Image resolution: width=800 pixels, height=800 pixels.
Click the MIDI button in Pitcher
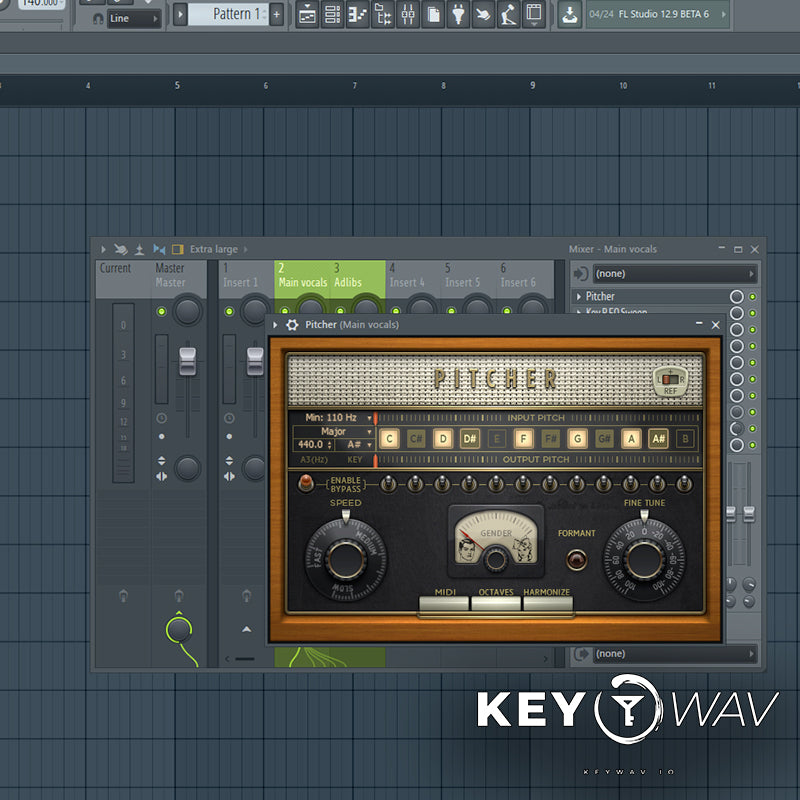pyautogui.click(x=444, y=604)
